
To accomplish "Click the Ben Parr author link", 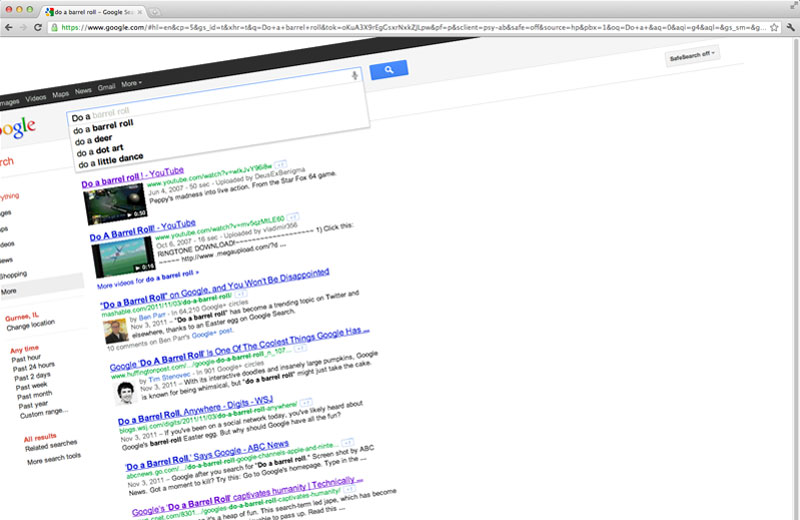I will pos(152,317).
